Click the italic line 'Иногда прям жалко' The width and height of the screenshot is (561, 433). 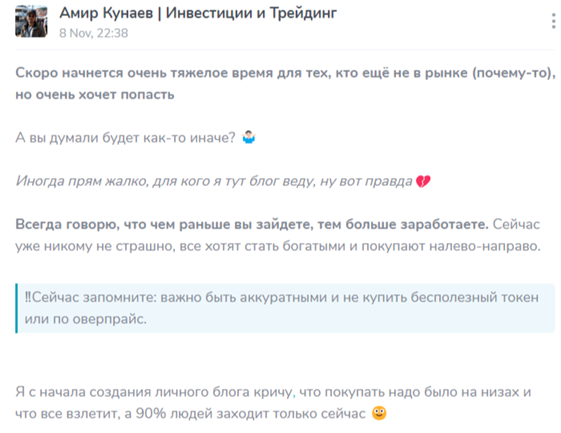214,181
